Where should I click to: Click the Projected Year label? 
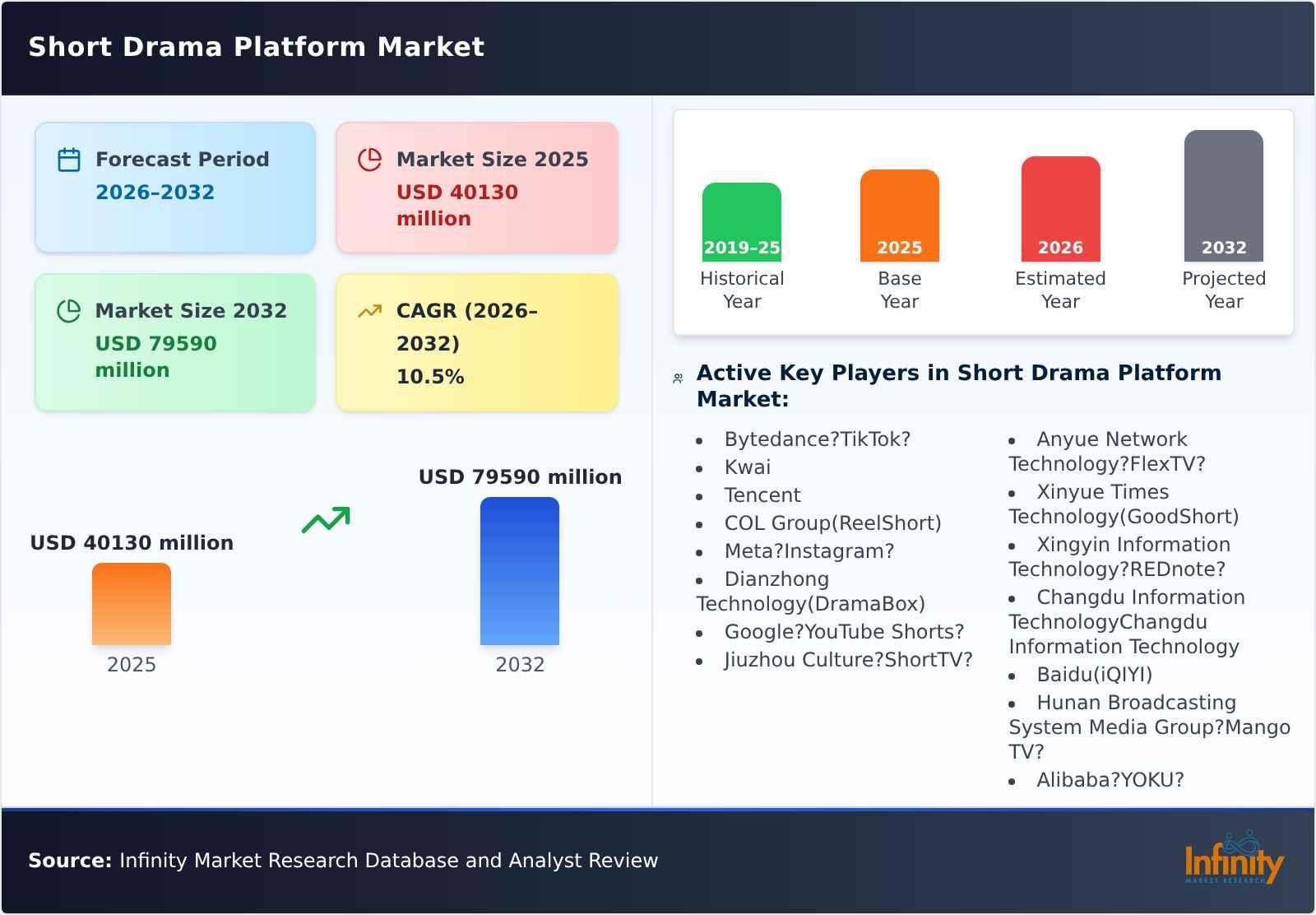pyautogui.click(x=1224, y=290)
